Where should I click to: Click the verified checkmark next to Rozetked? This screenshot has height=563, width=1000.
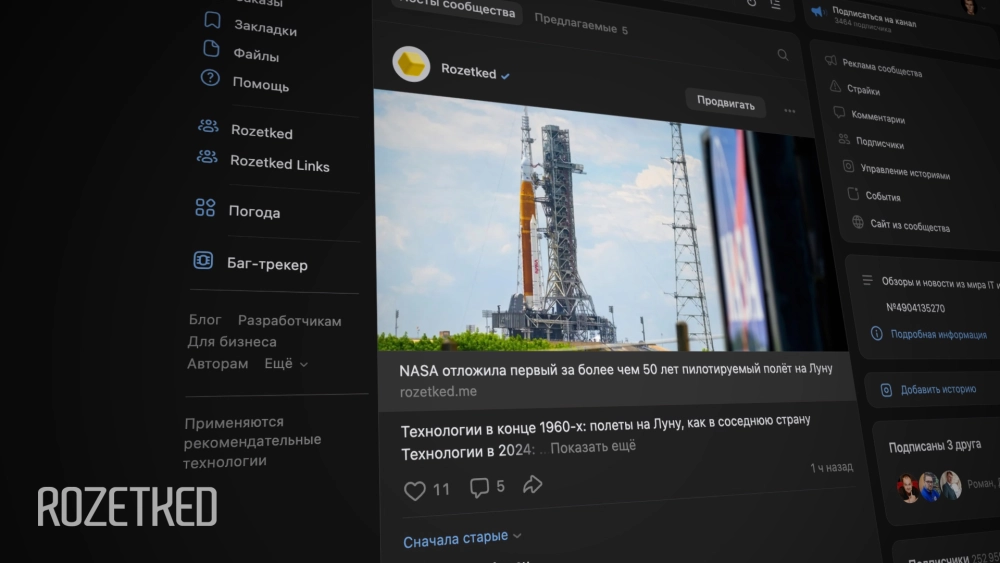click(x=505, y=76)
